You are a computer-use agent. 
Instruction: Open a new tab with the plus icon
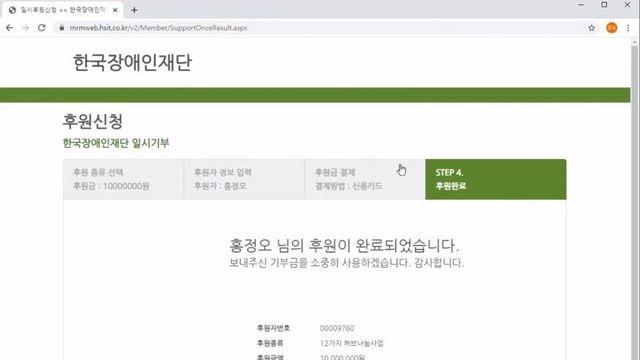(134, 10)
